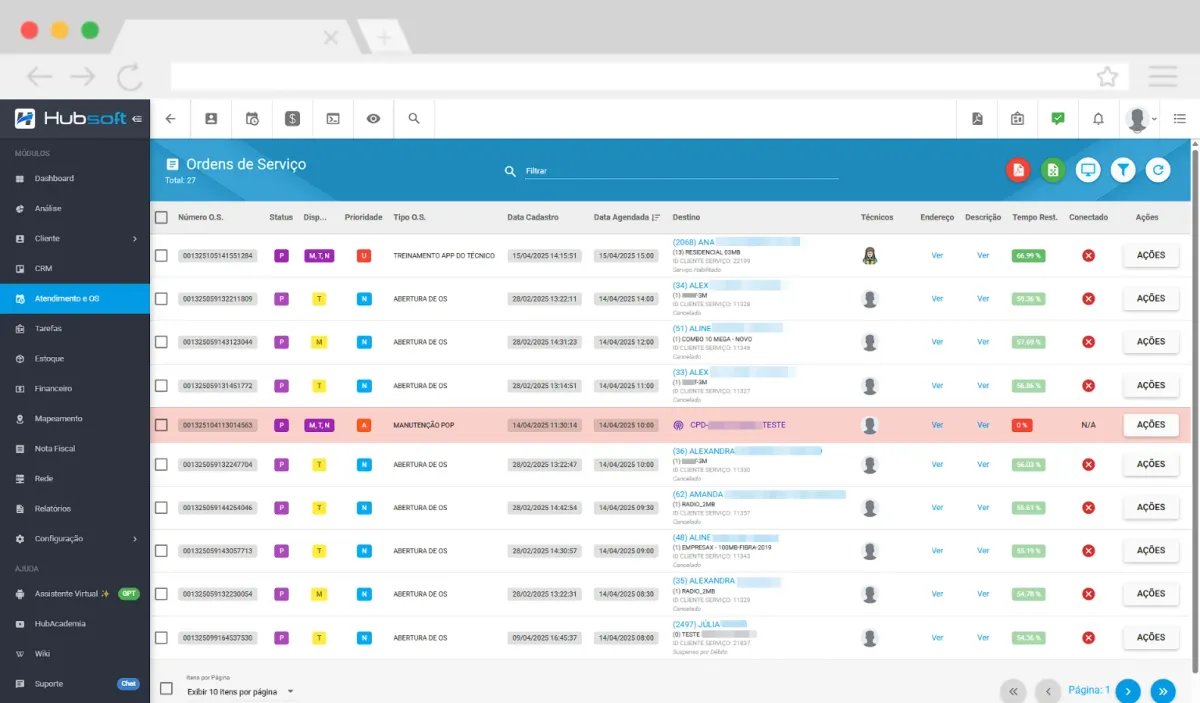Open Assistente Virtual GPT in sidebar

(x=75, y=593)
